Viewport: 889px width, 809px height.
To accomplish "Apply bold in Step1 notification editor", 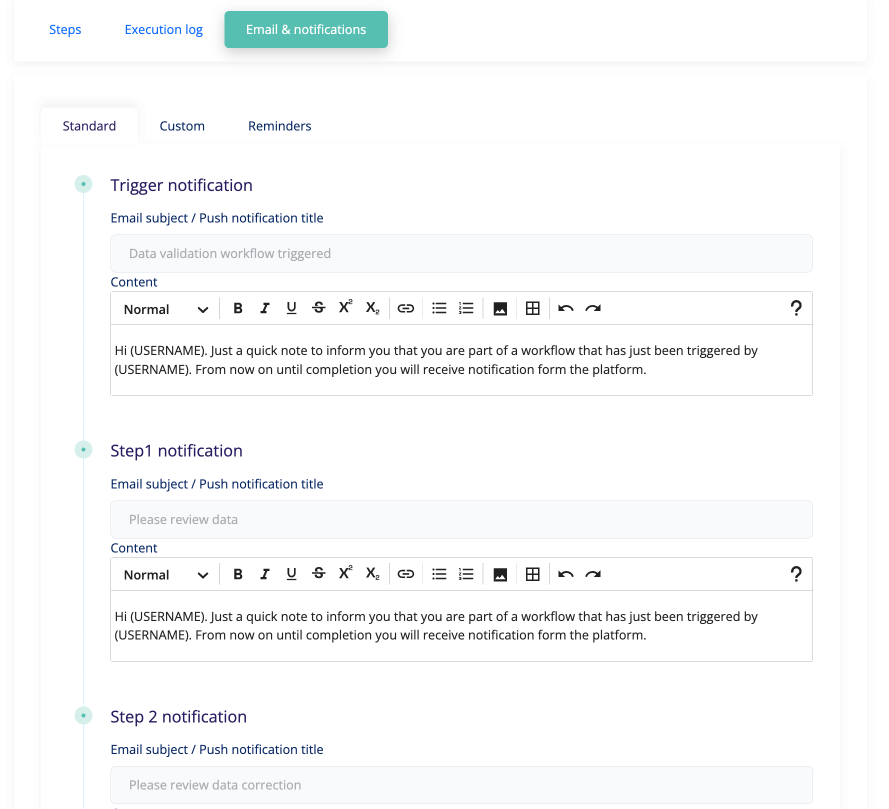I will (238, 574).
